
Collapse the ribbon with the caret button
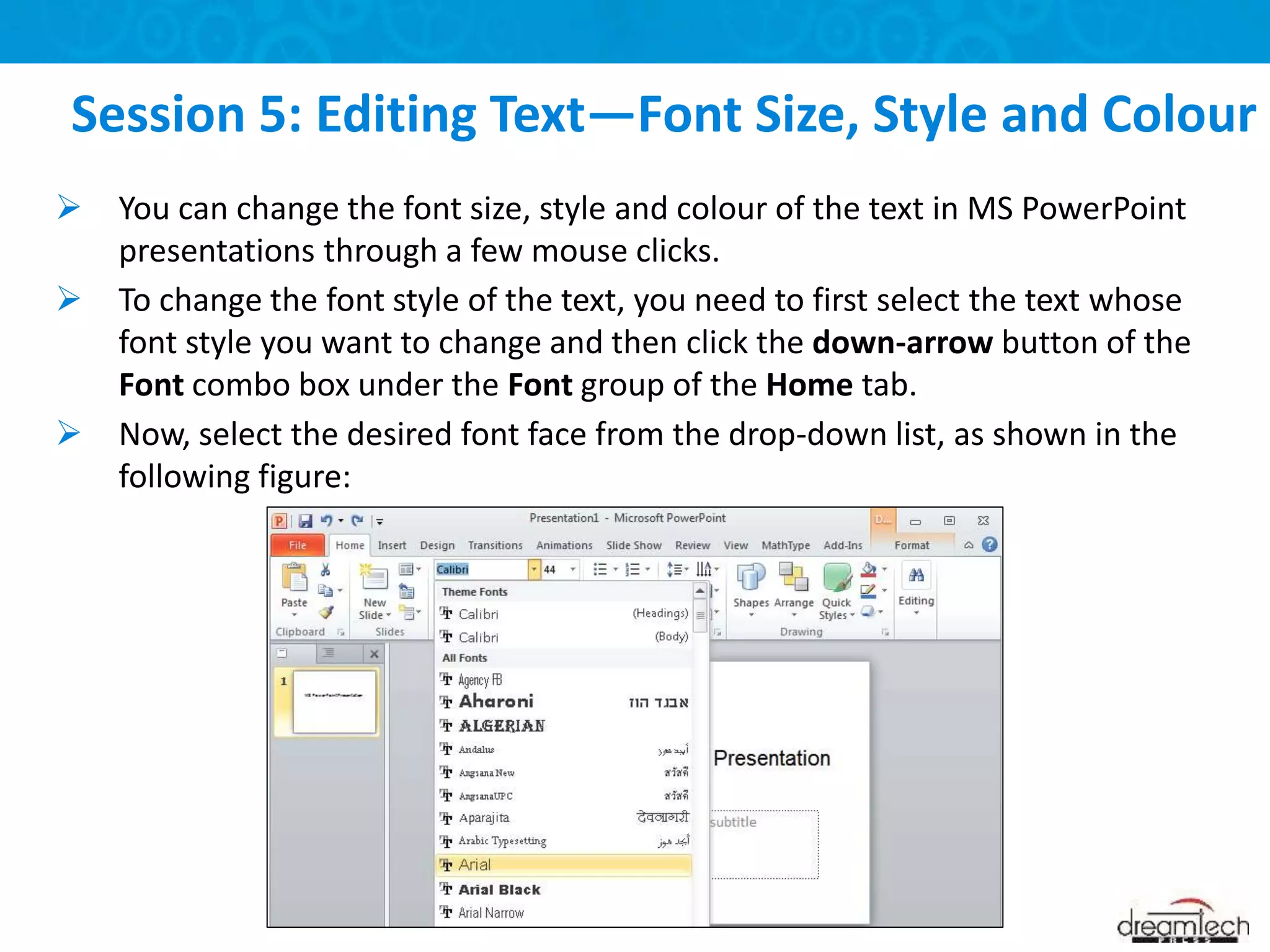pos(969,545)
